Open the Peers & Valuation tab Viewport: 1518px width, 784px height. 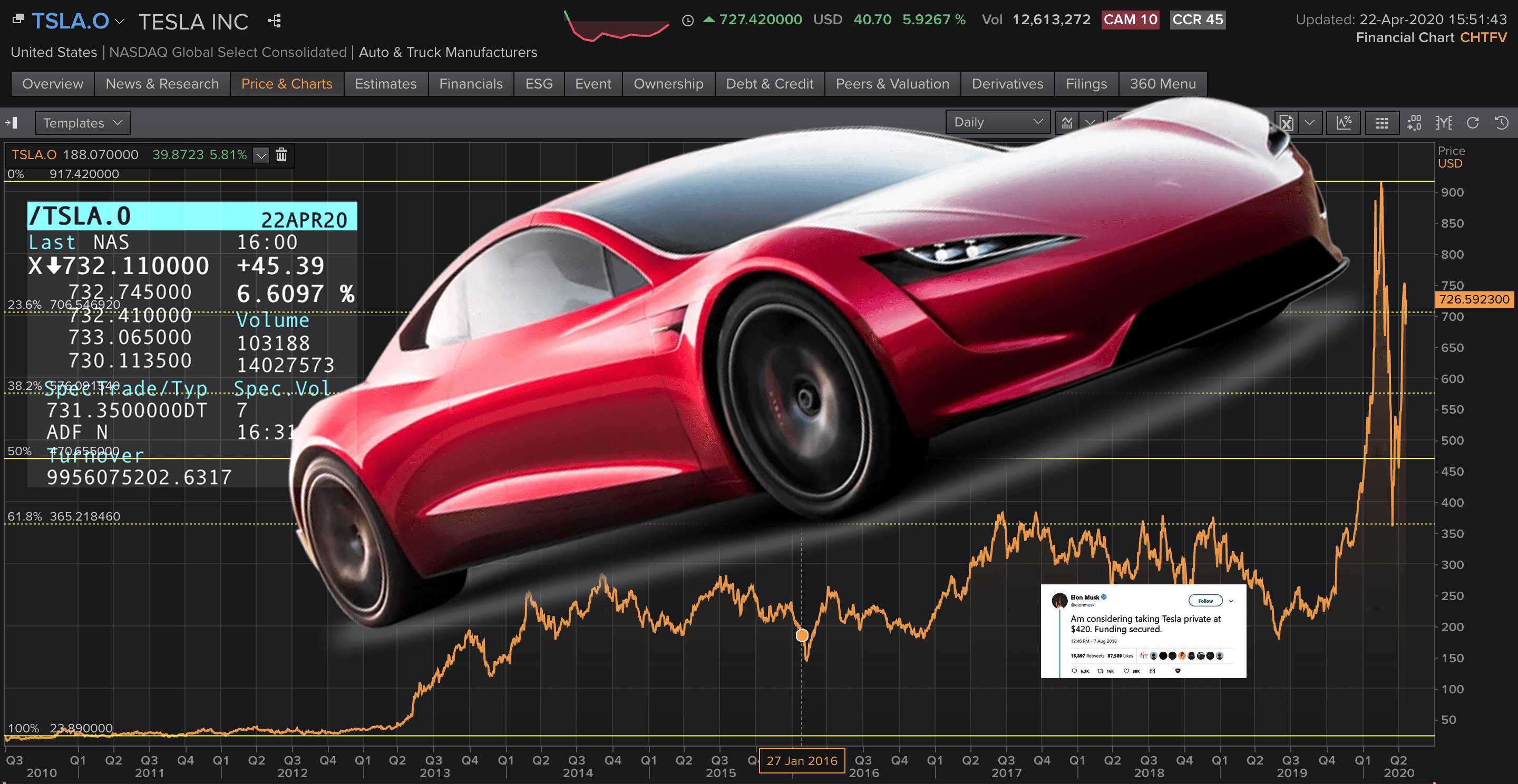pyautogui.click(x=893, y=84)
